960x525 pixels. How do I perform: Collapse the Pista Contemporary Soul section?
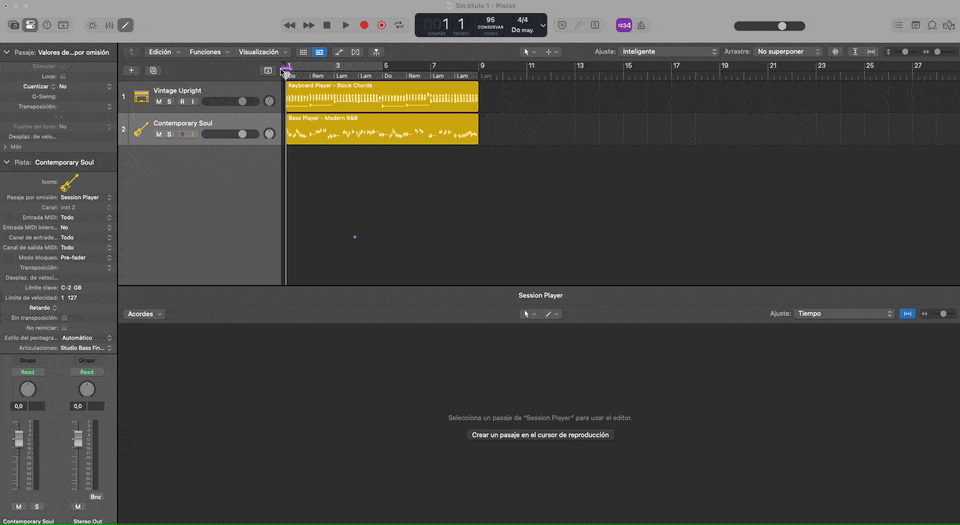(x=7, y=162)
